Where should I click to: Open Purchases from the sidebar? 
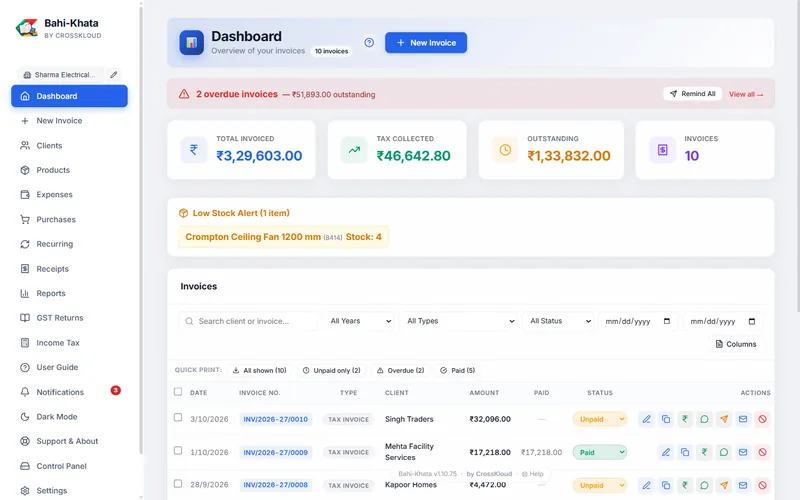69,219
